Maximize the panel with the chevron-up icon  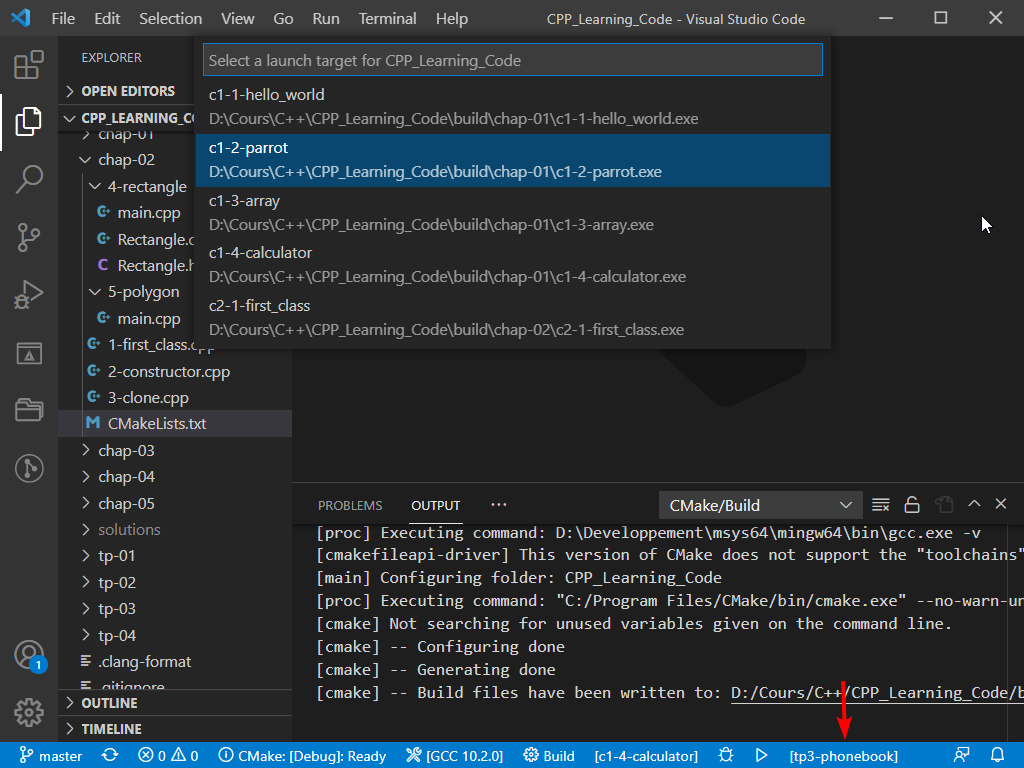(x=974, y=504)
